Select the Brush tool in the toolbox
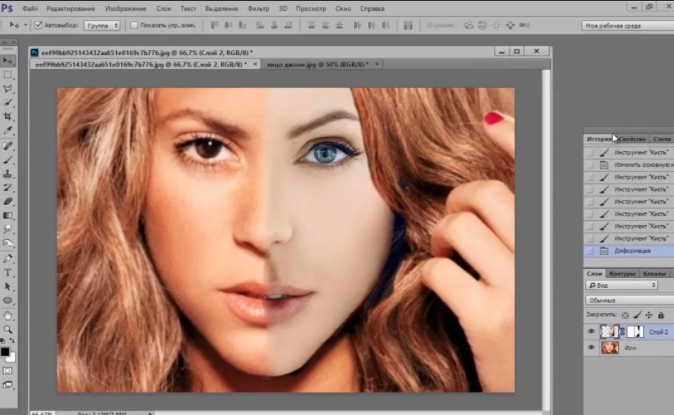674x415 pixels. (8, 160)
